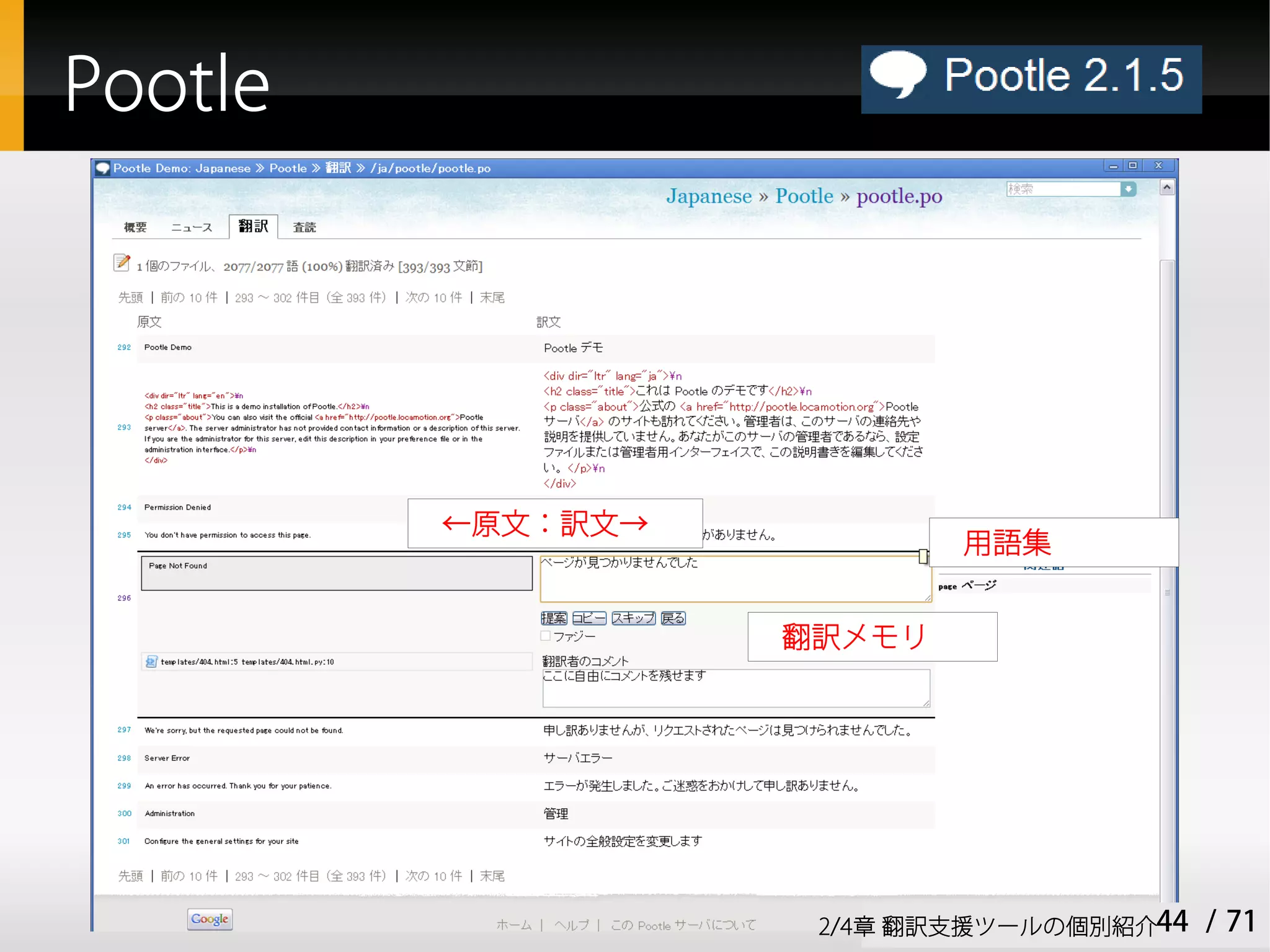The height and width of the screenshot is (952, 1270).
Task: Click the Server Error source text
Action: [x=167, y=758]
